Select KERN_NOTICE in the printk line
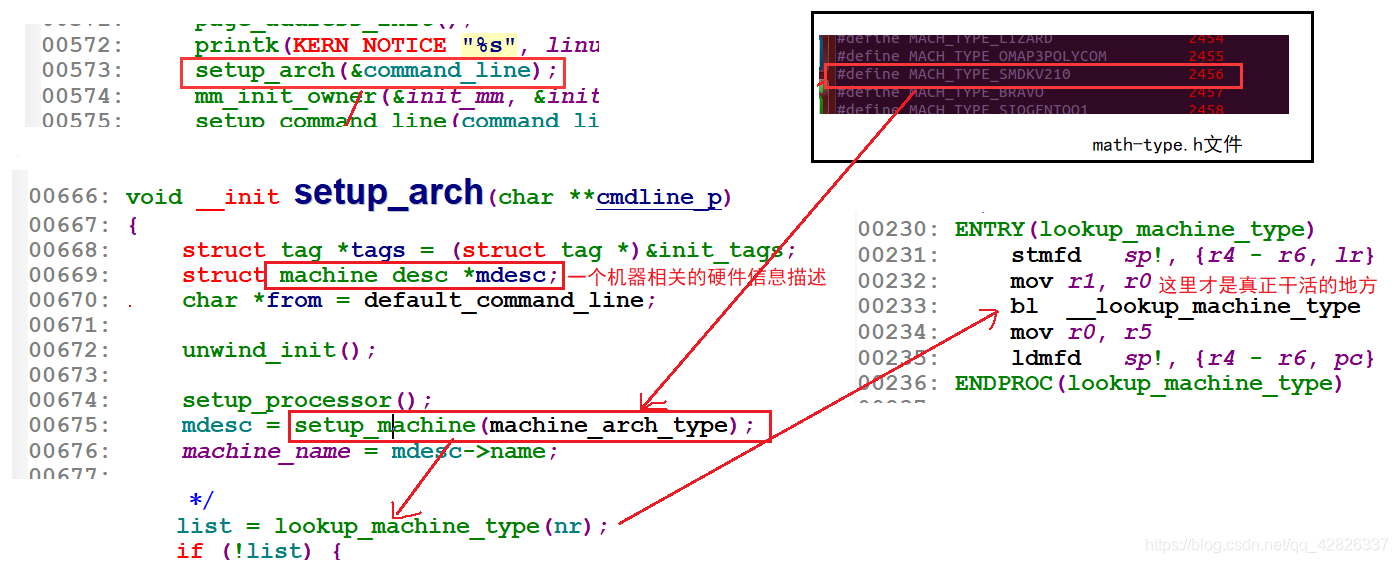The width and height of the screenshot is (1398, 563). click(369, 45)
